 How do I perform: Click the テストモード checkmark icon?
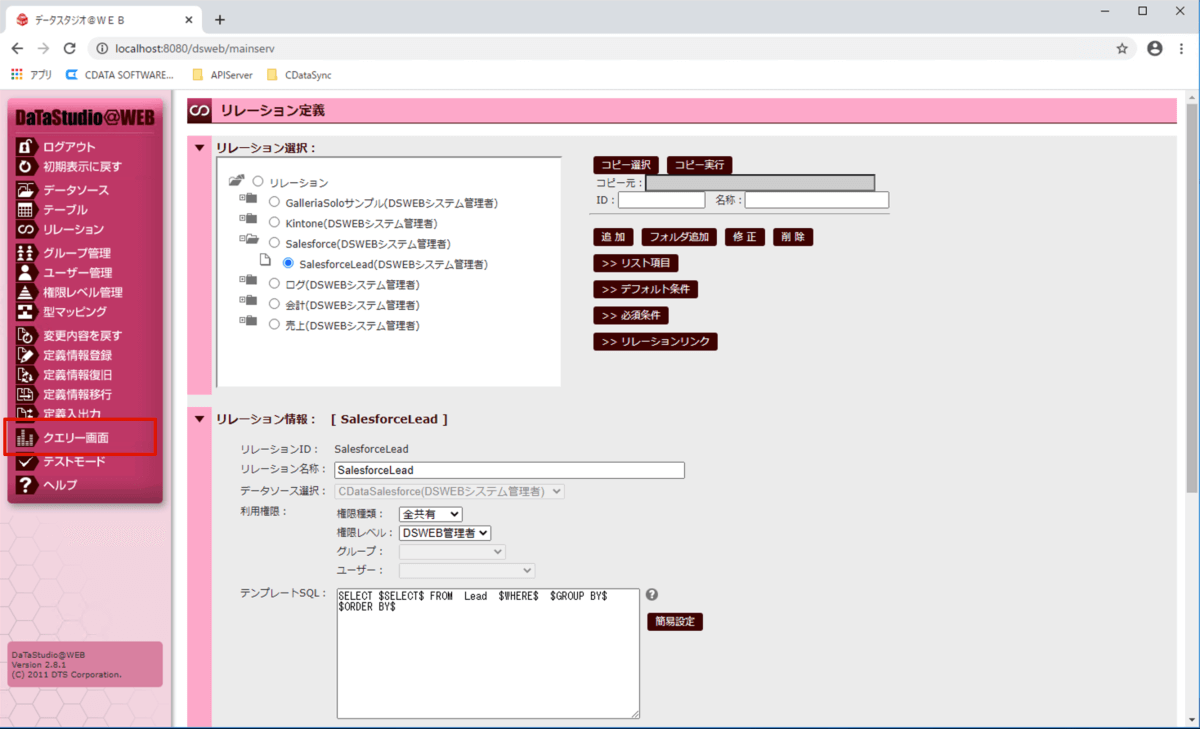(x=26, y=462)
